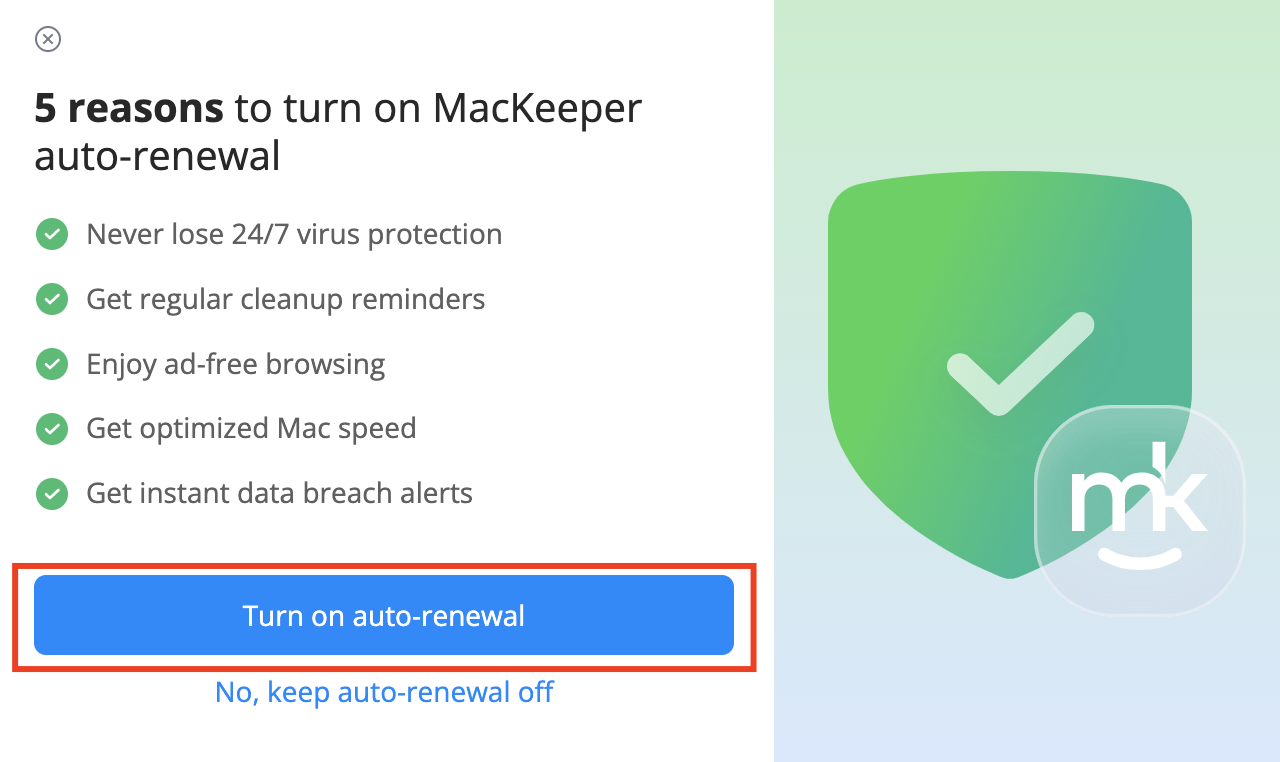Click the green check beside cleanup reminders
This screenshot has height=762, width=1280.
(x=52, y=299)
